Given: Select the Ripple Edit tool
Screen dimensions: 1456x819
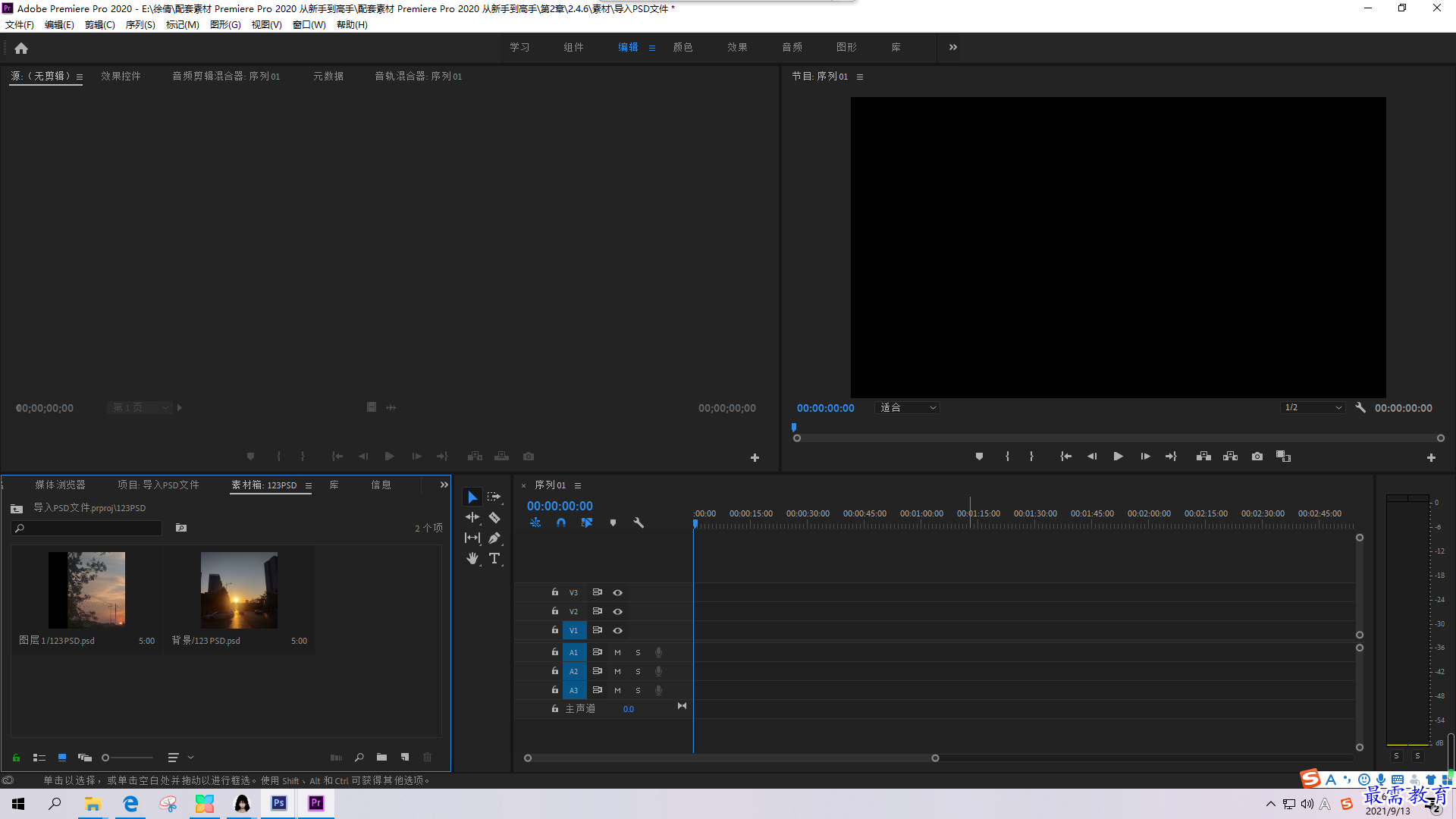Looking at the screenshot, I should 472,517.
